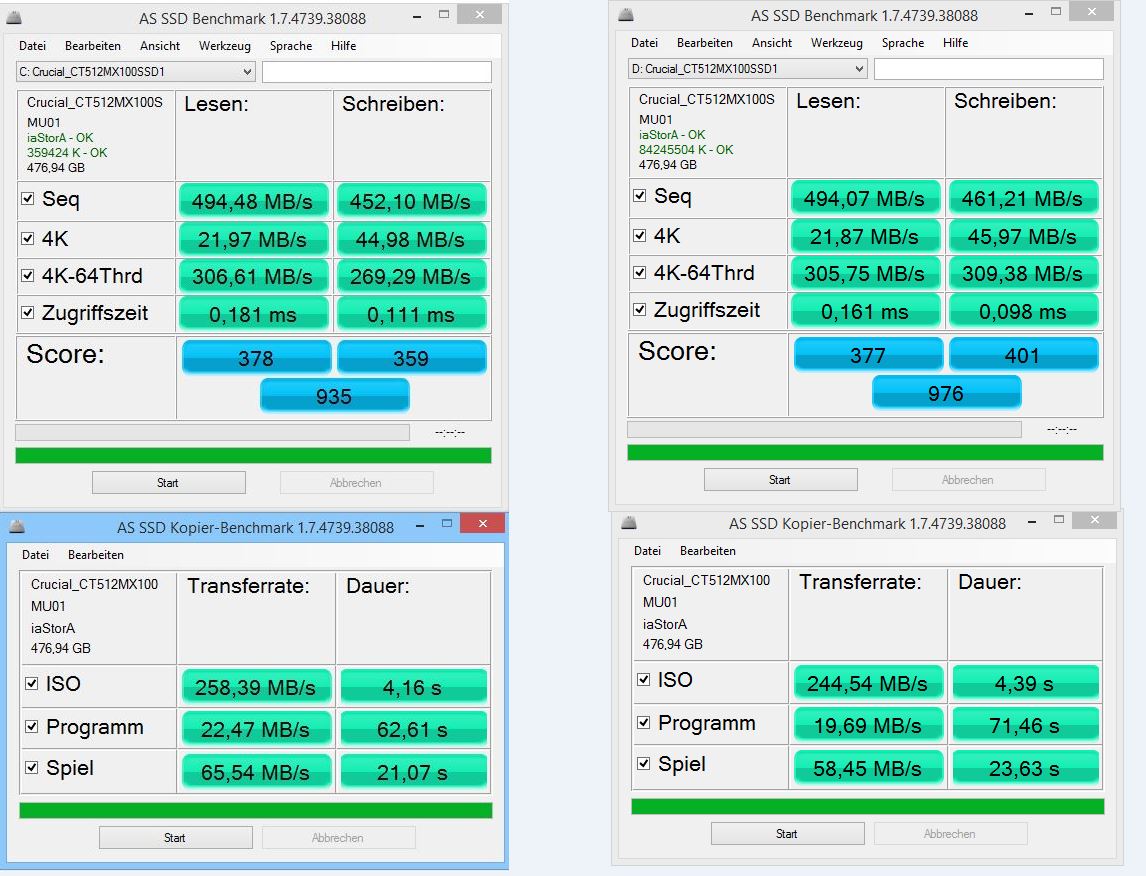Start the benchmark in C: drive window
The height and width of the screenshot is (876, 1146).
[x=169, y=482]
